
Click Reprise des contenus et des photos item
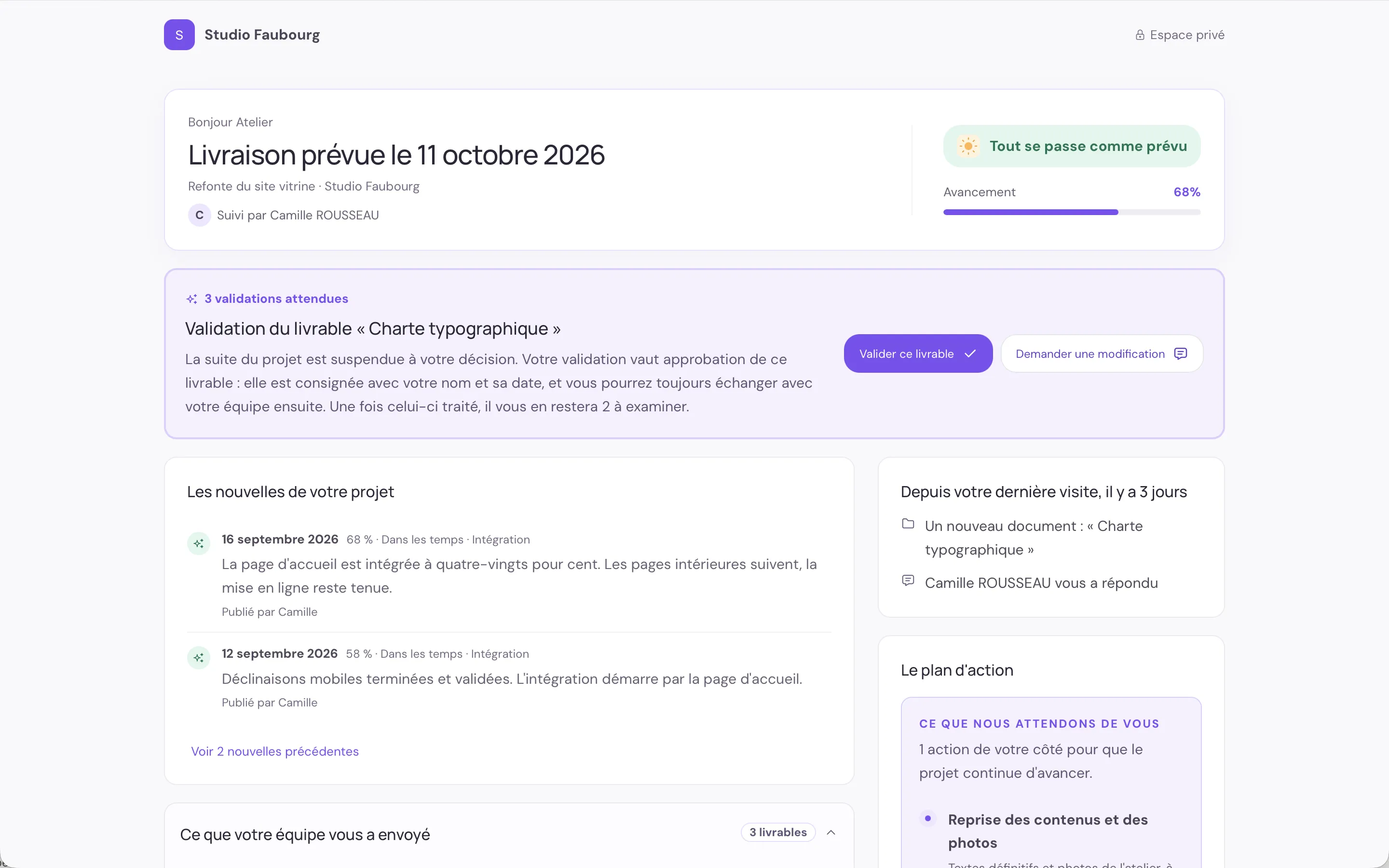[x=1048, y=831]
